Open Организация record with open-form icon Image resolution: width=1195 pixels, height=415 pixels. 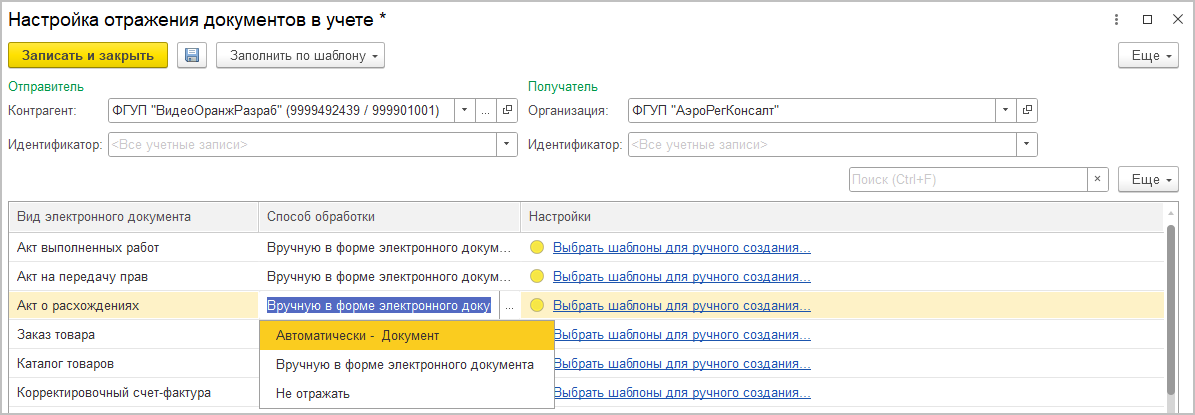click(1027, 111)
